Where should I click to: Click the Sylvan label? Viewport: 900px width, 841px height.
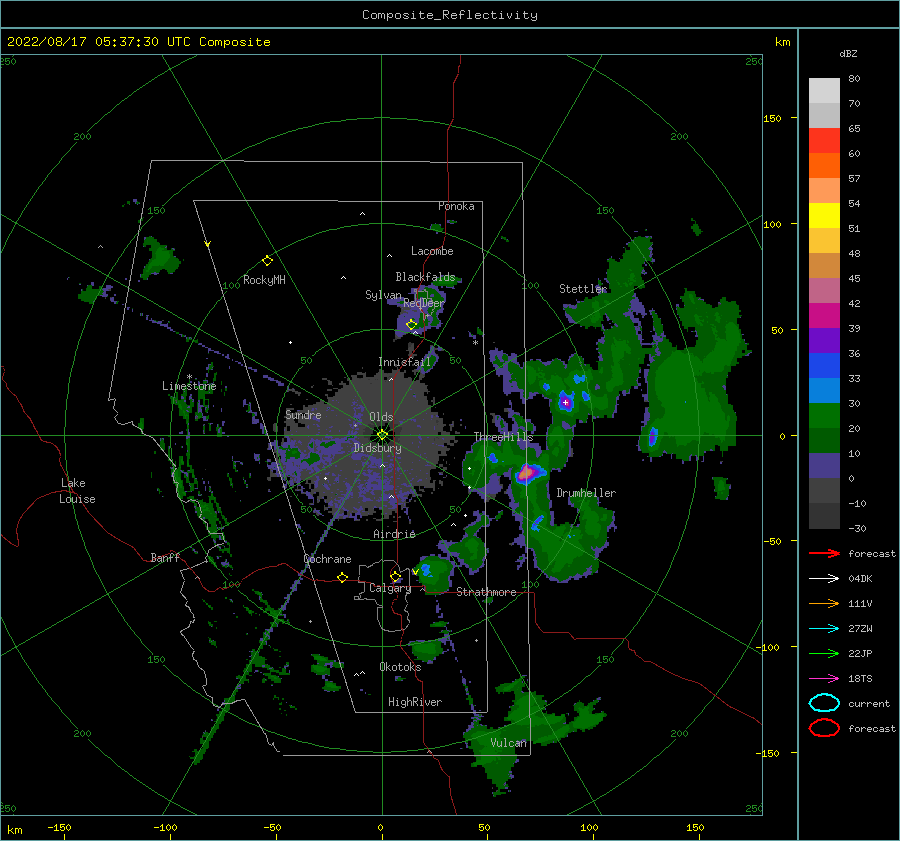pos(383,295)
